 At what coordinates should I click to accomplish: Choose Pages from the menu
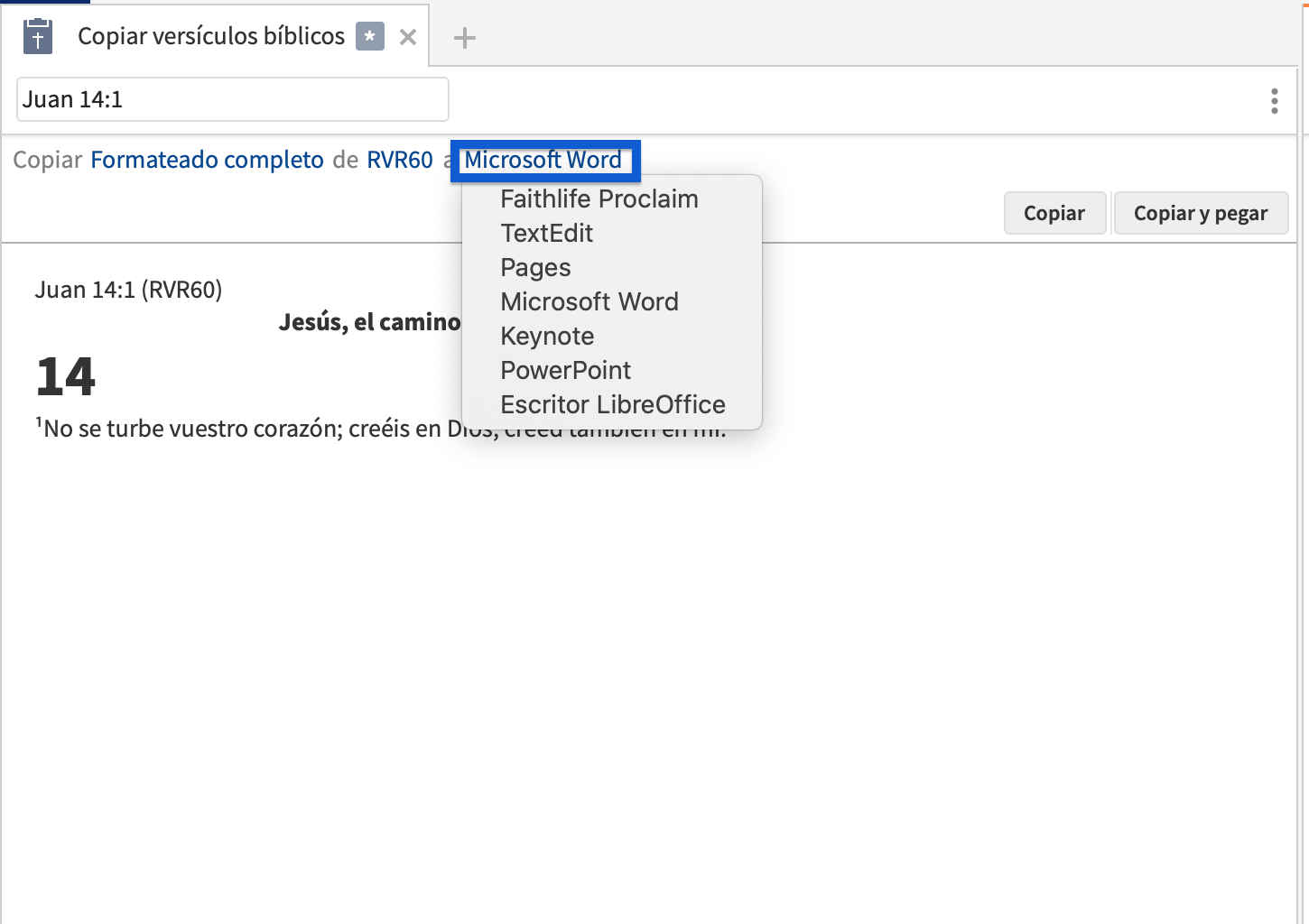coord(535,268)
